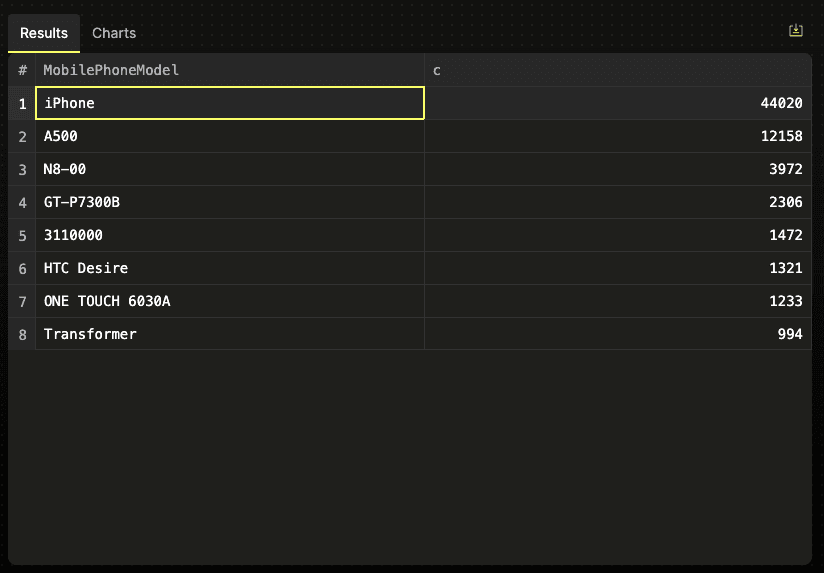This screenshot has height=573, width=824.
Task: Select the HTC Desire cell
Action: coord(229,268)
